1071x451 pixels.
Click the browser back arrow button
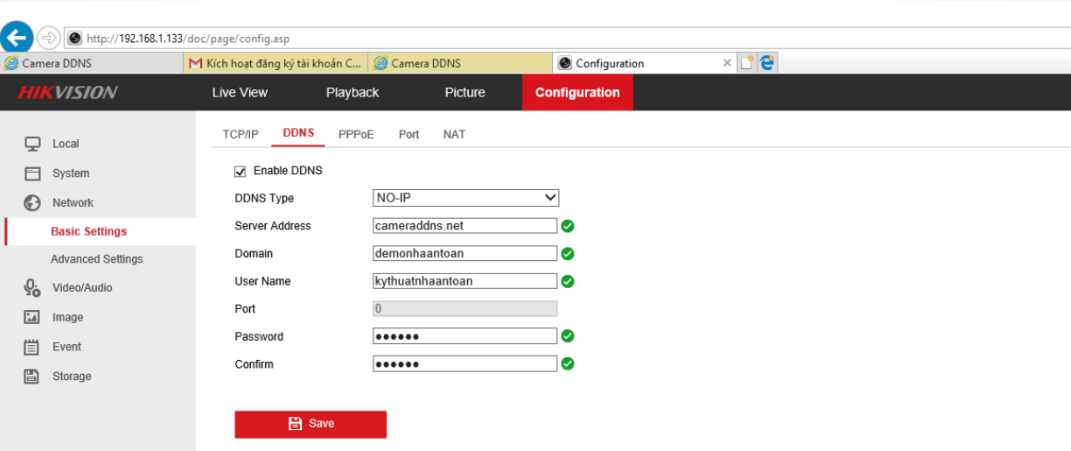(17, 38)
